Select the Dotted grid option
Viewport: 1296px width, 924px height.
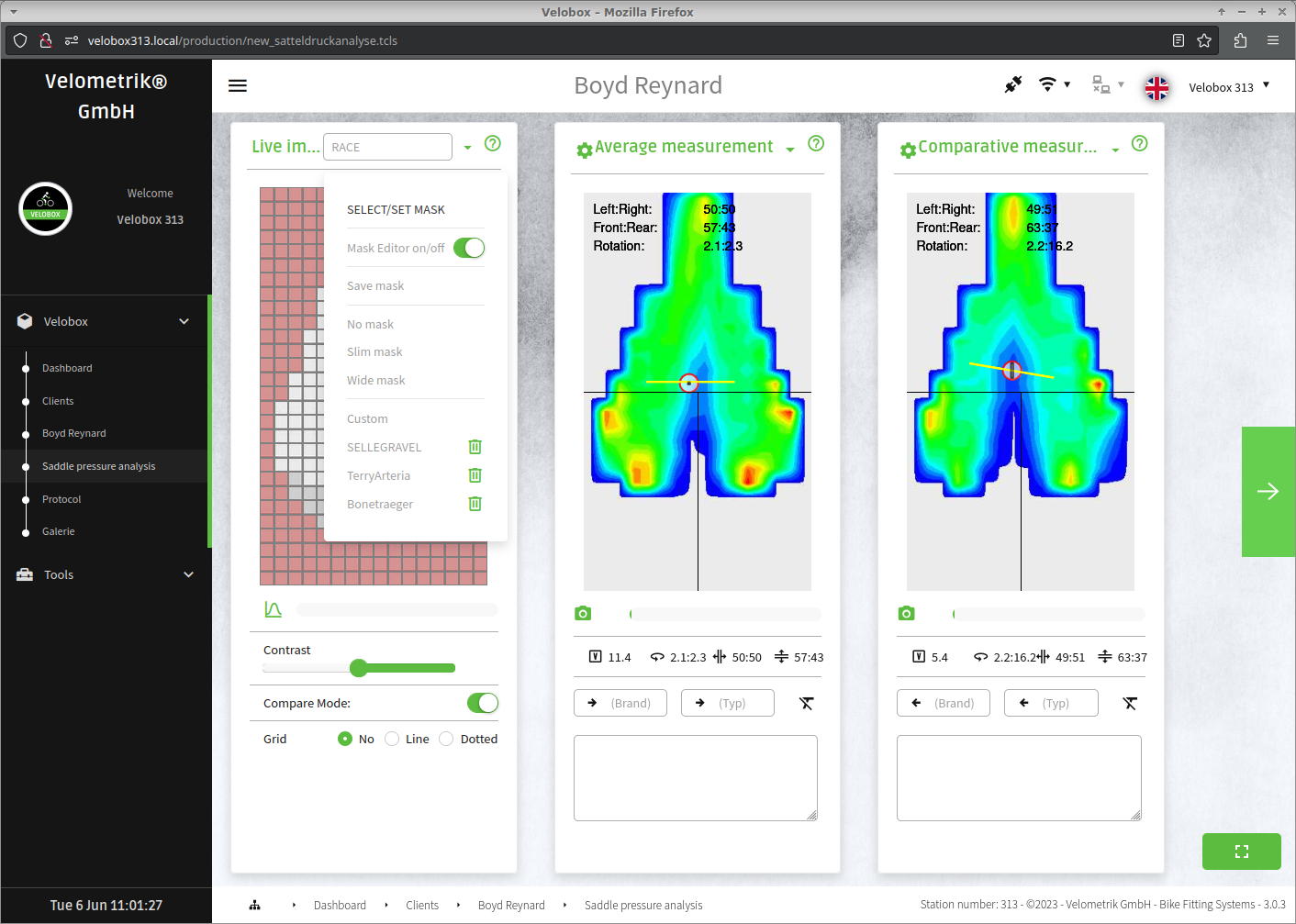pos(446,739)
